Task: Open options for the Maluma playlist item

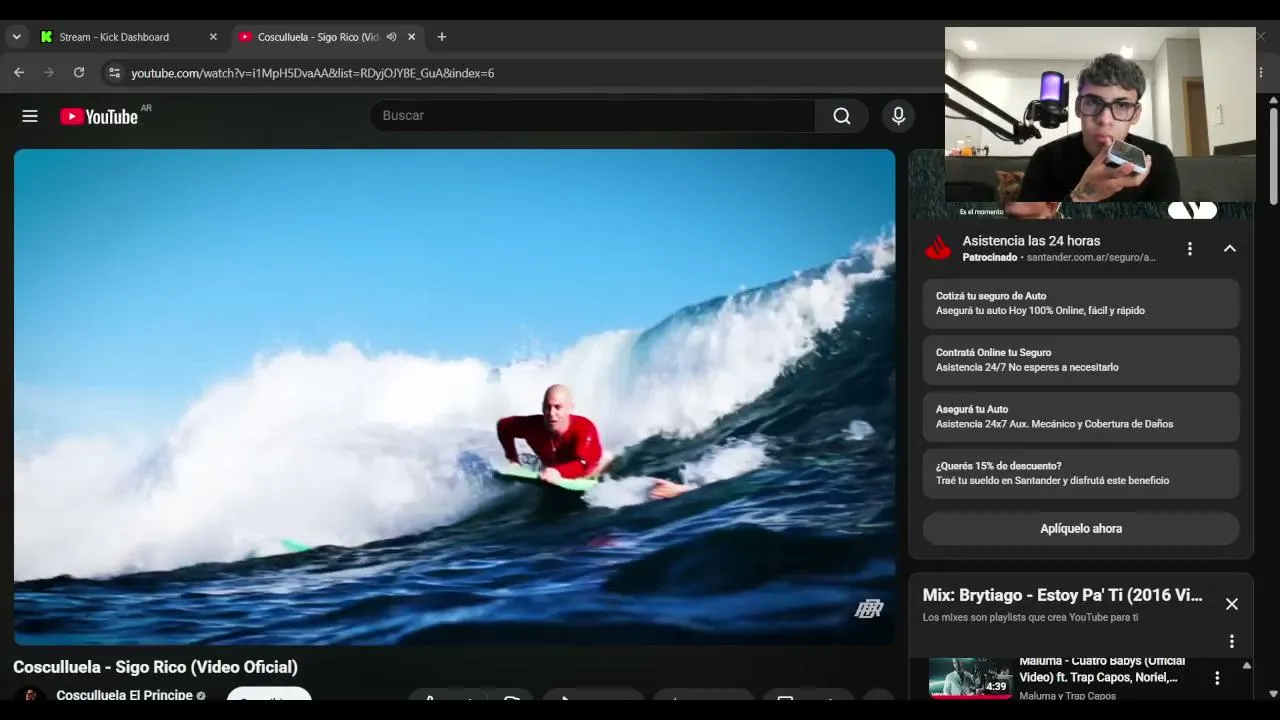Action: tap(1217, 678)
